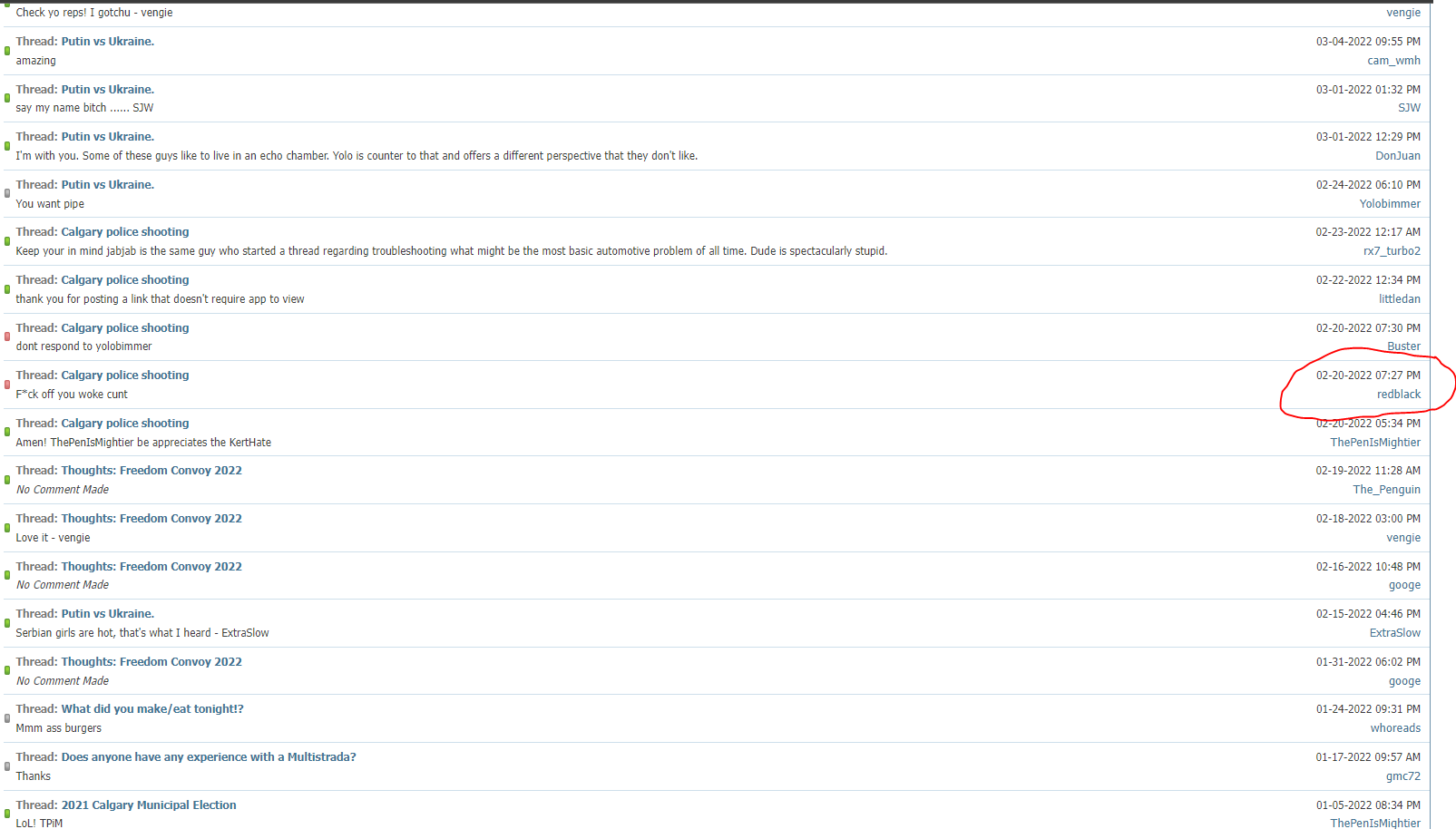Open Calgary police shooting thread in rx7_turbo2's row
This screenshot has height=829, width=1456.
coord(125,232)
